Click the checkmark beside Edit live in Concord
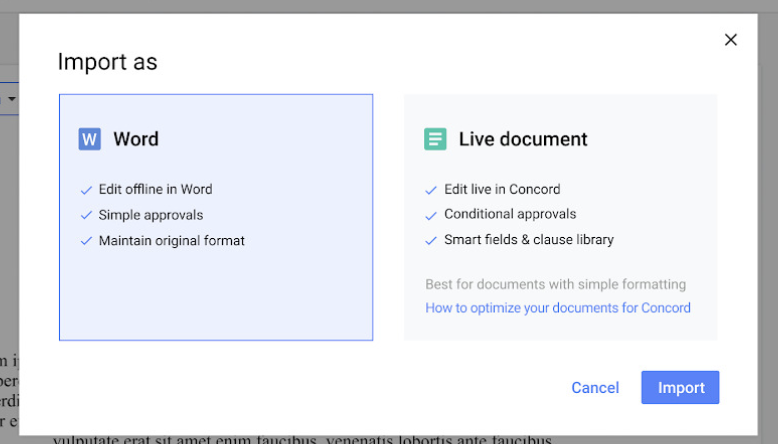 [431, 190]
